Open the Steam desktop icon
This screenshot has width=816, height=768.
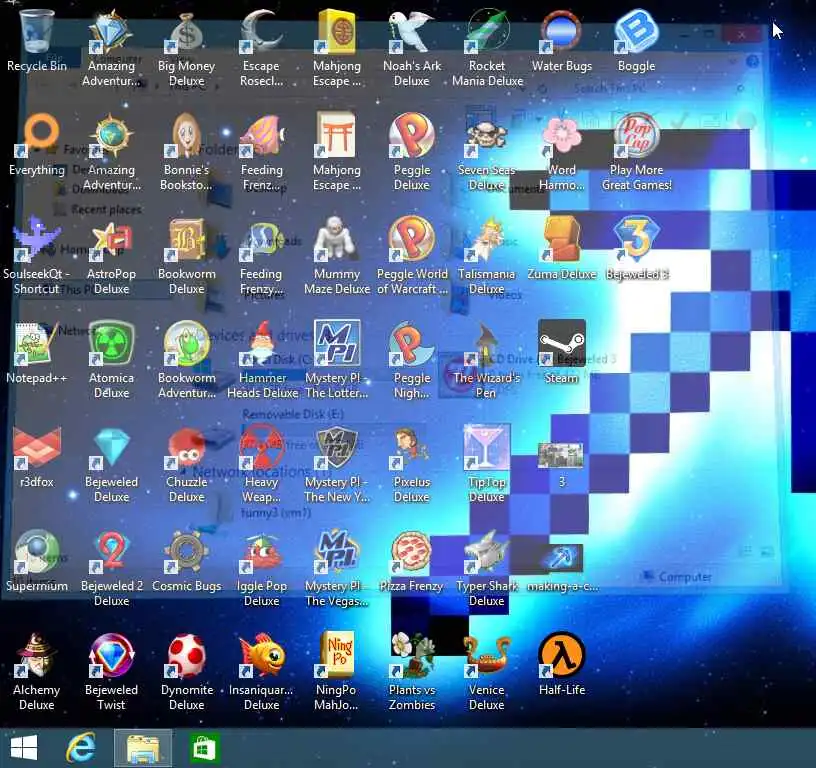[x=562, y=344]
